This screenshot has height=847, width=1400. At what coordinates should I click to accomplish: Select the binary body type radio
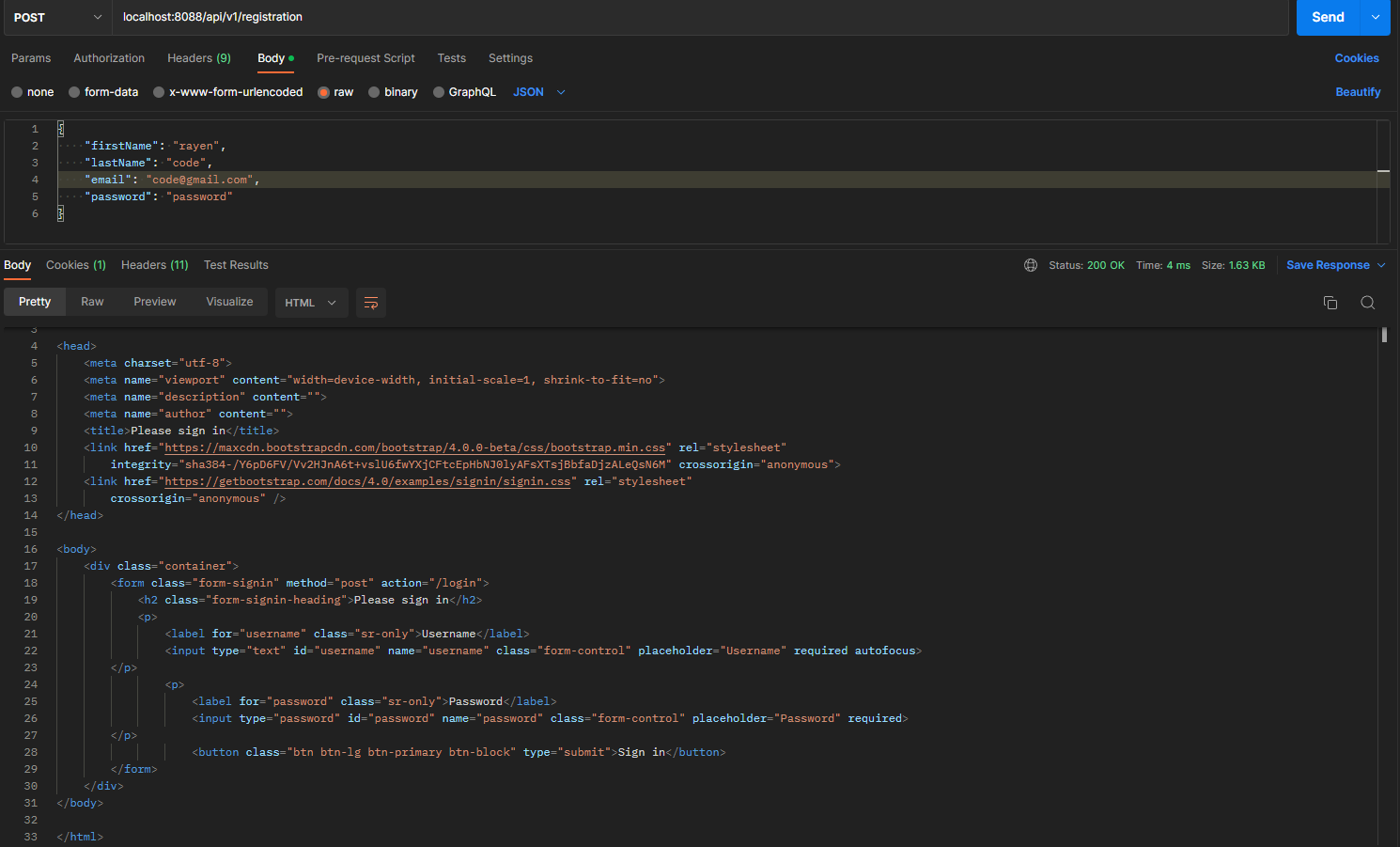point(374,92)
